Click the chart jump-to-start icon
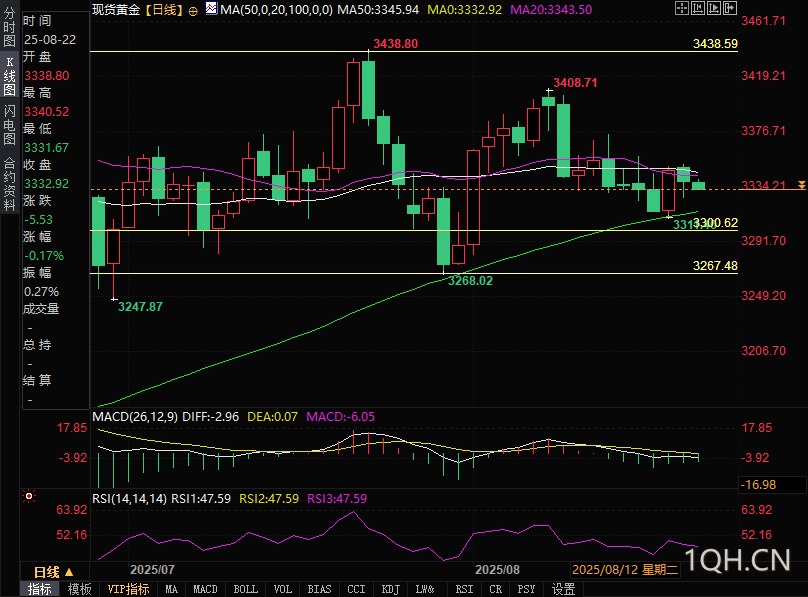808x597 pixels. (x=698, y=8)
